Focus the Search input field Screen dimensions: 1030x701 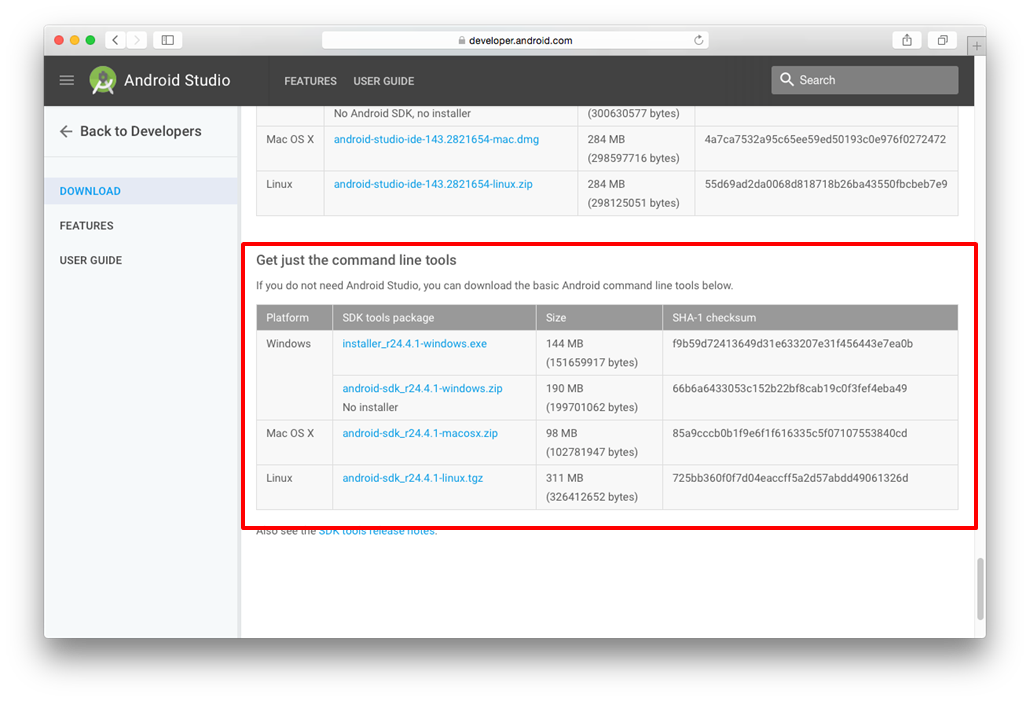(x=864, y=80)
